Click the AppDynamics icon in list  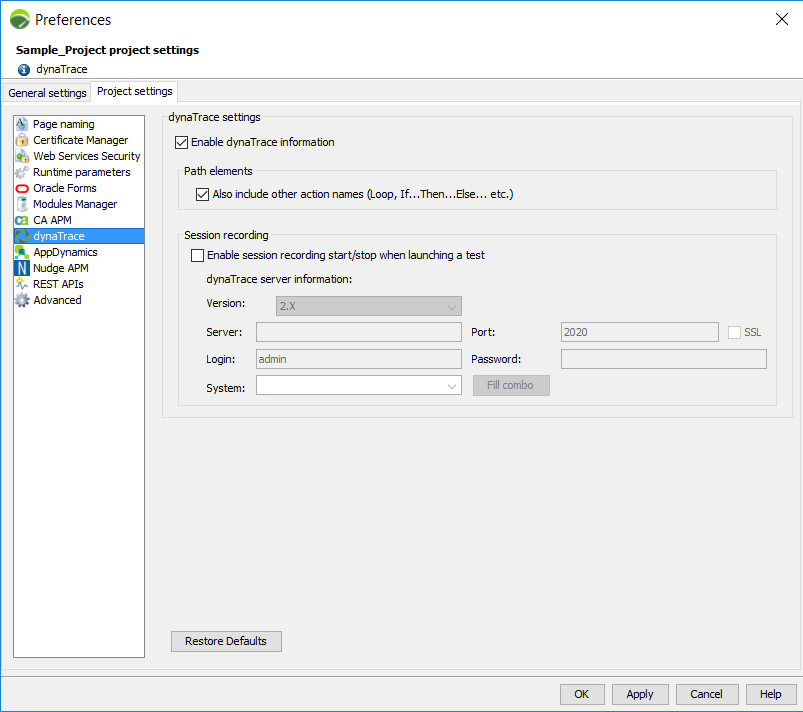(x=22, y=252)
